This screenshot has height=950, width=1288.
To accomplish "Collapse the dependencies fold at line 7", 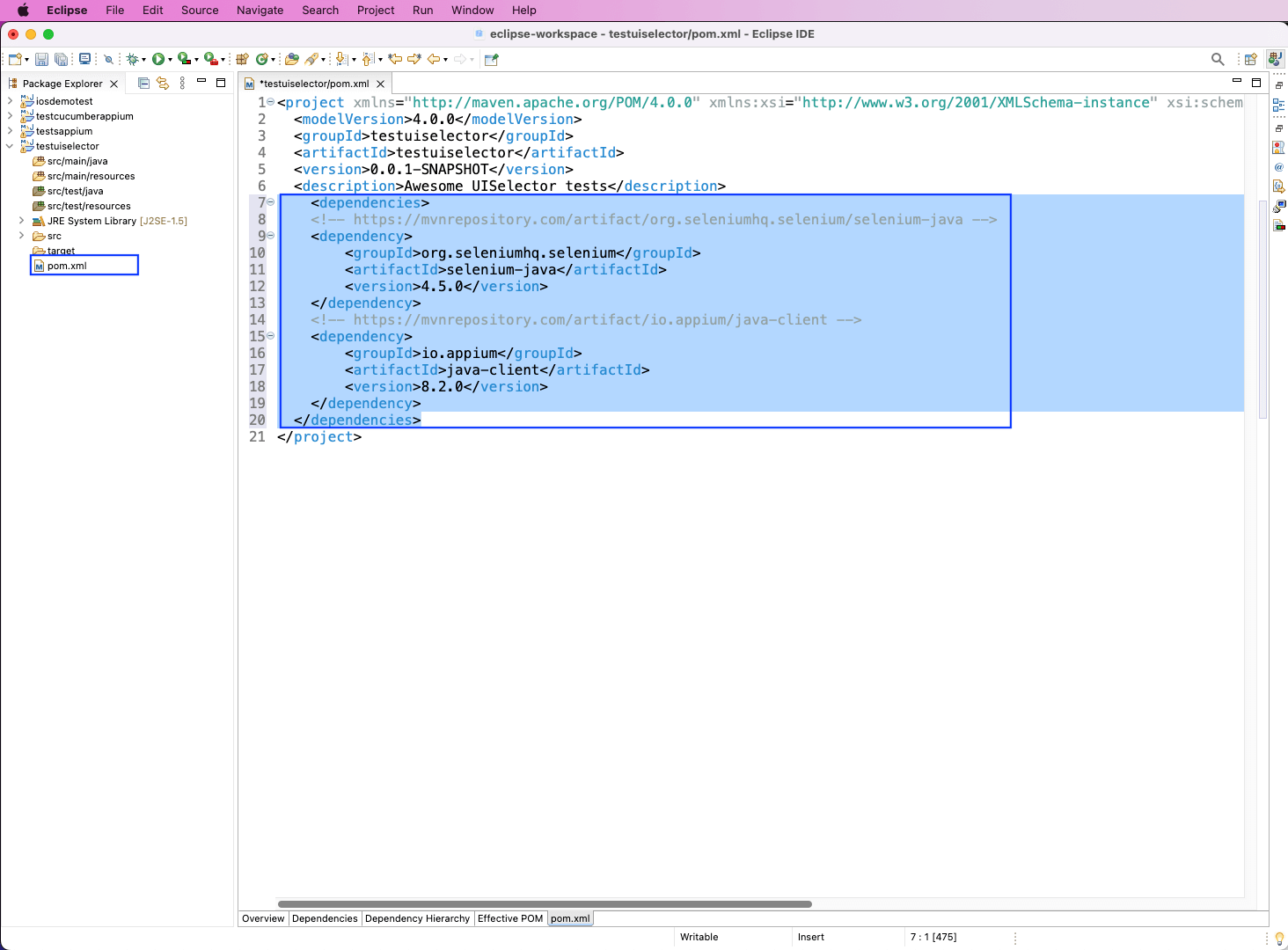I will pos(270,202).
